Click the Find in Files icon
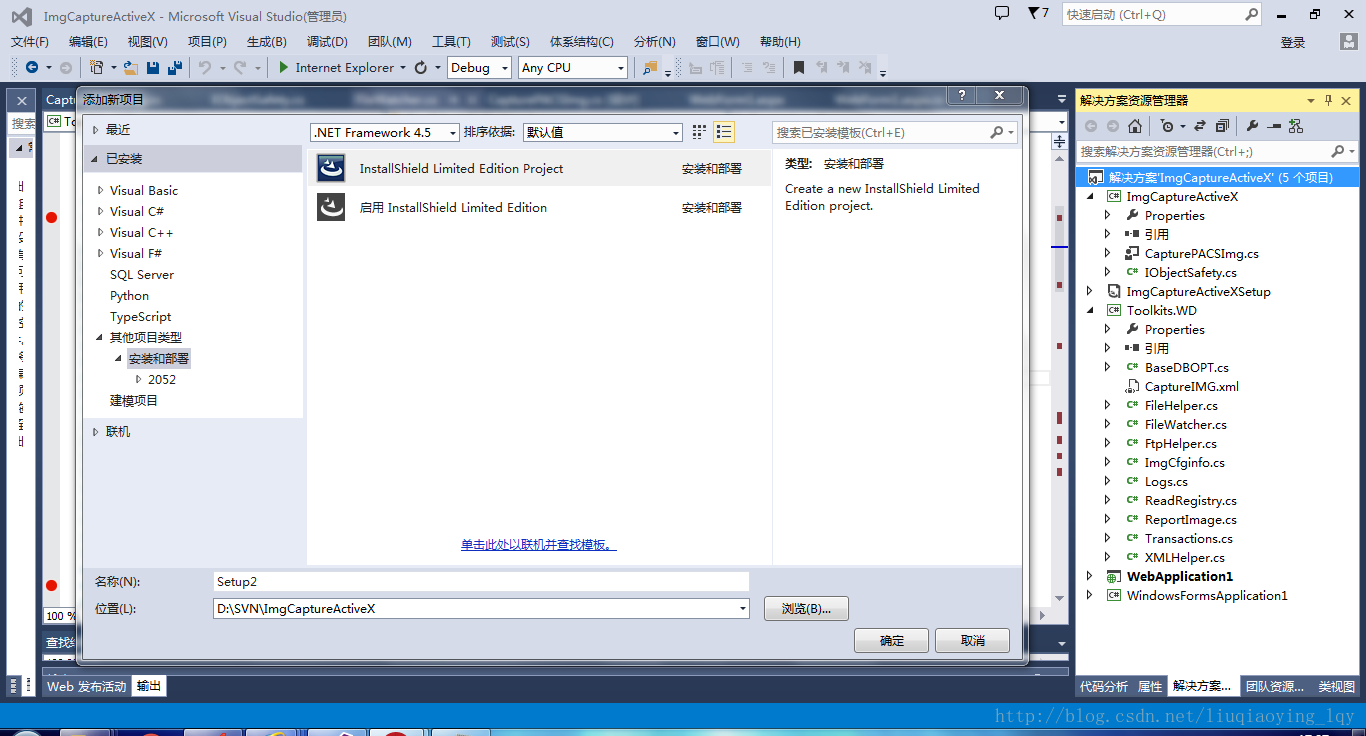Image resolution: width=1366 pixels, height=736 pixels. click(651, 67)
